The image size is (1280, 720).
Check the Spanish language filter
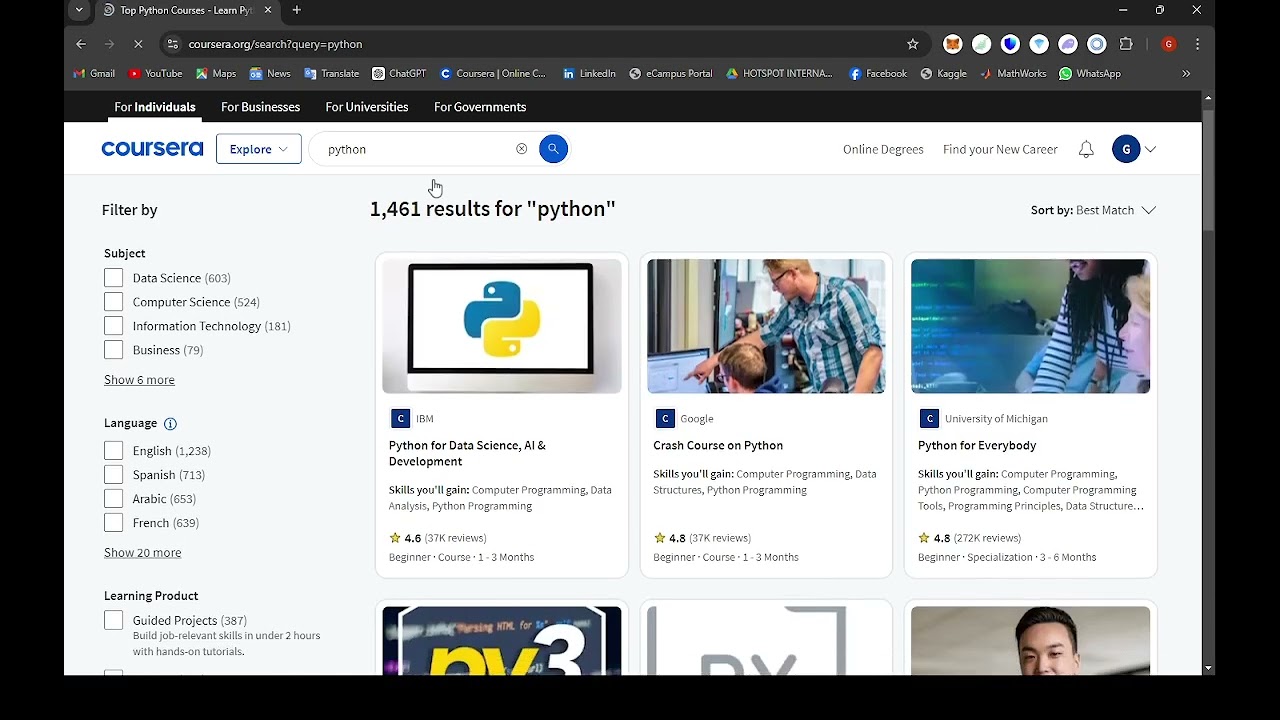coord(113,475)
